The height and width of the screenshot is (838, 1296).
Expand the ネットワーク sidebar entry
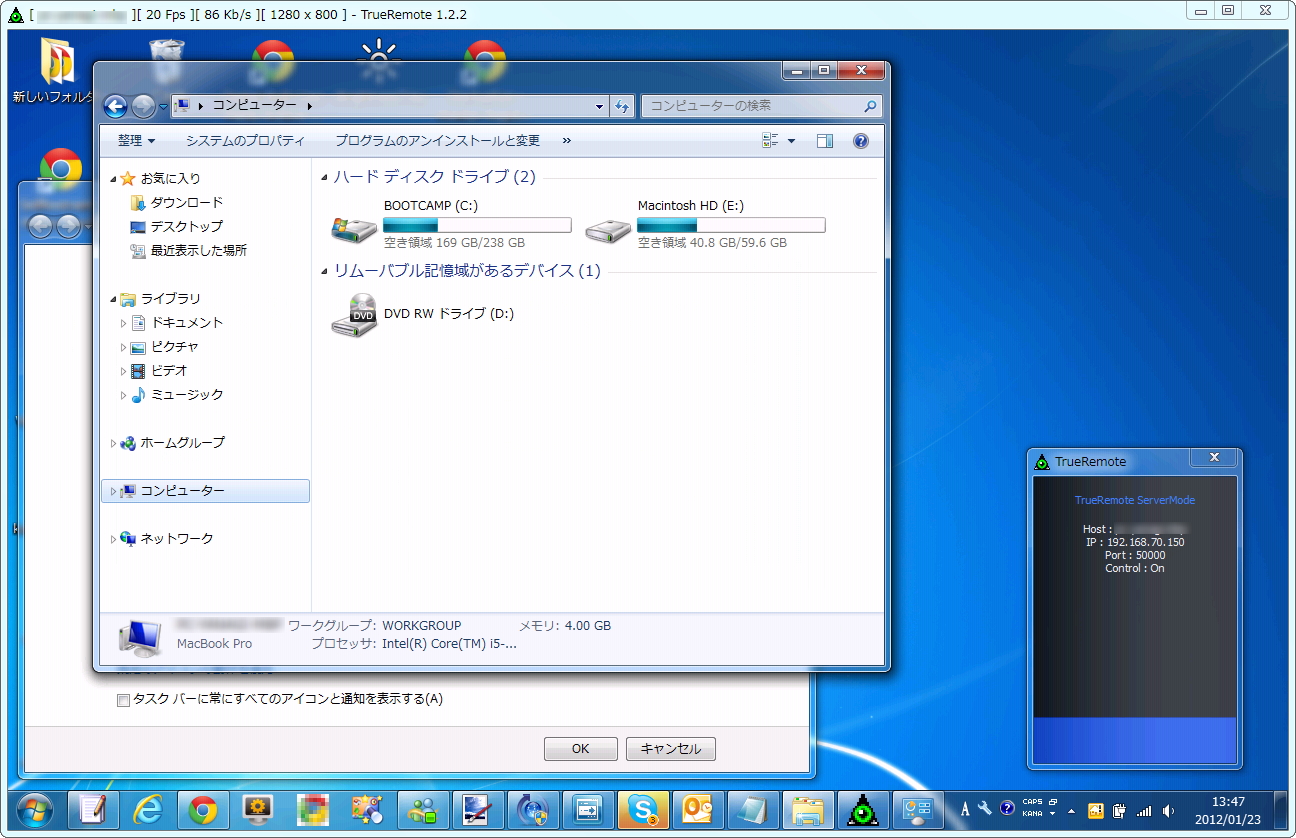click(113, 538)
